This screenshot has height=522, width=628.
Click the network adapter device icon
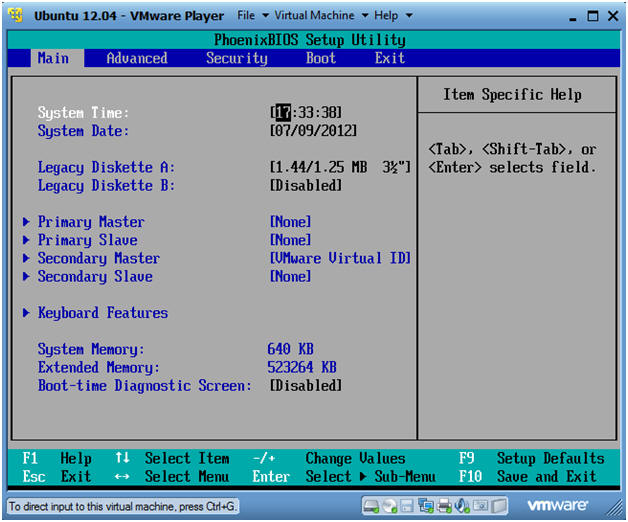coord(425,506)
